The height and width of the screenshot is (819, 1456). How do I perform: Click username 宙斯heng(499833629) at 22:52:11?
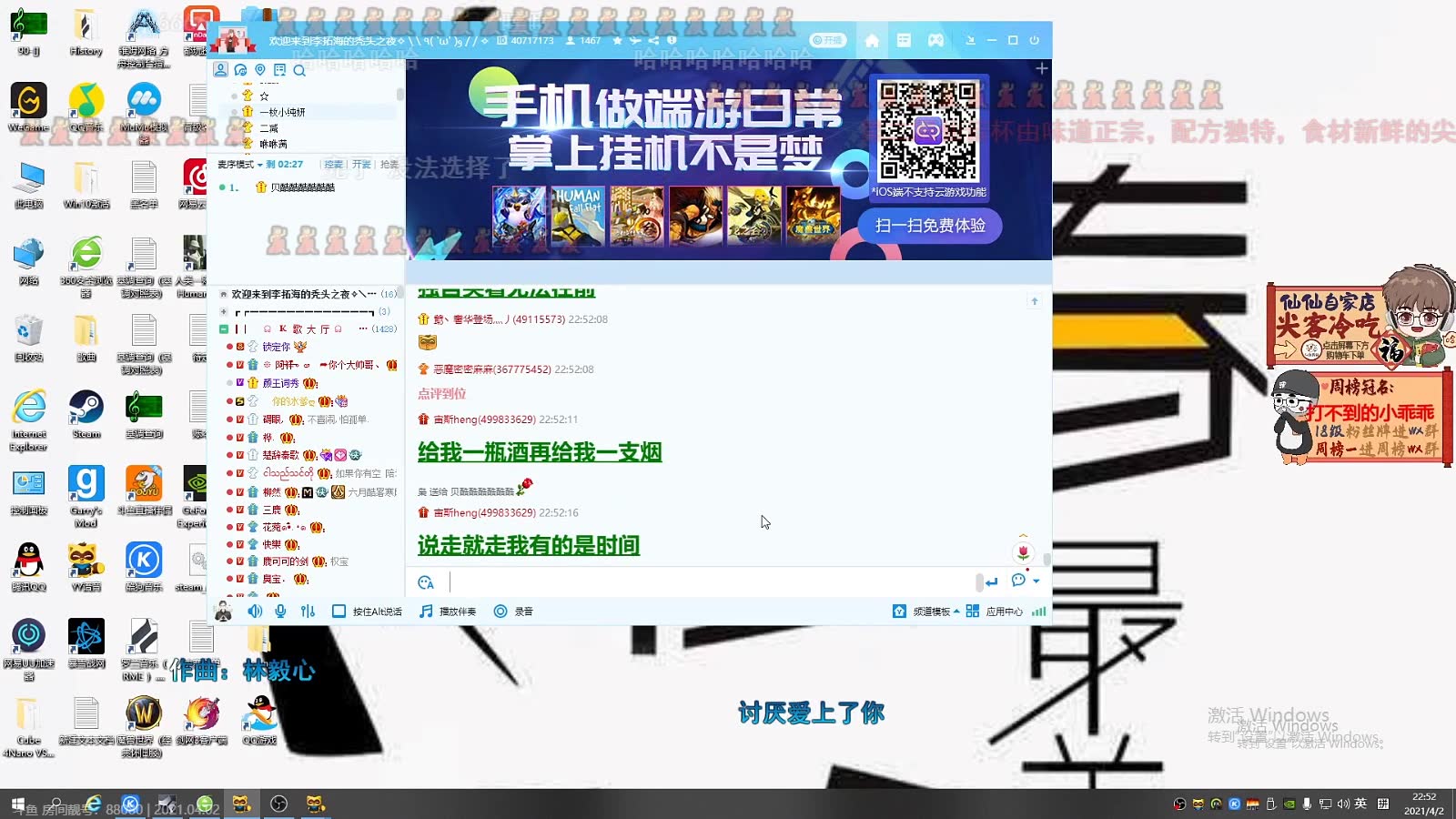tap(484, 420)
